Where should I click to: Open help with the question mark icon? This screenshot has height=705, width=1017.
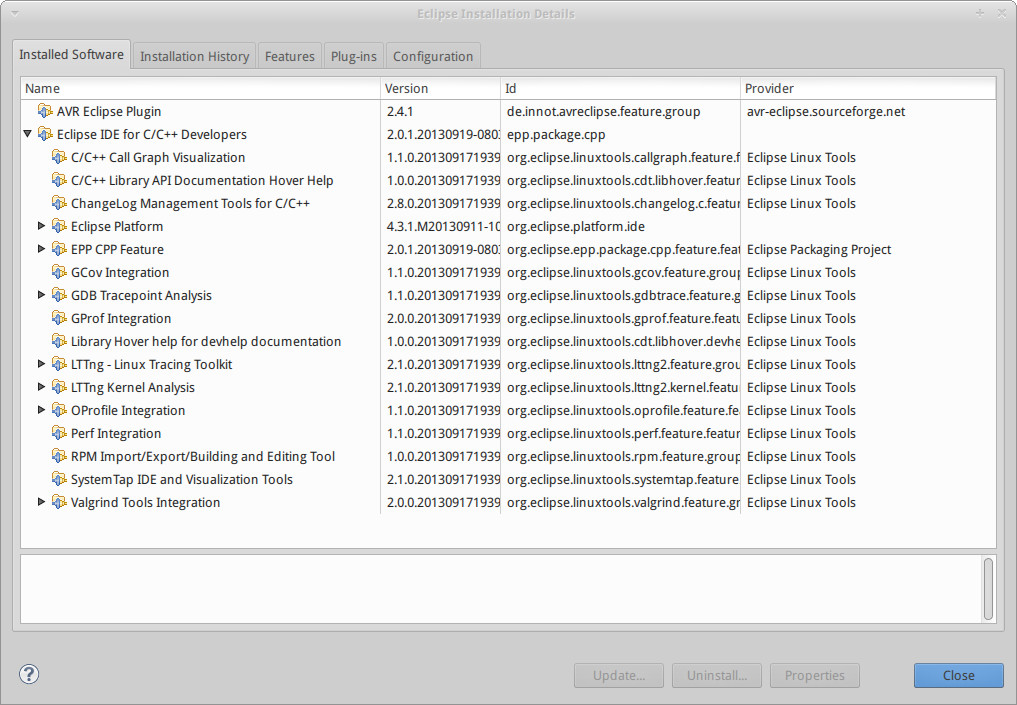click(x=29, y=674)
